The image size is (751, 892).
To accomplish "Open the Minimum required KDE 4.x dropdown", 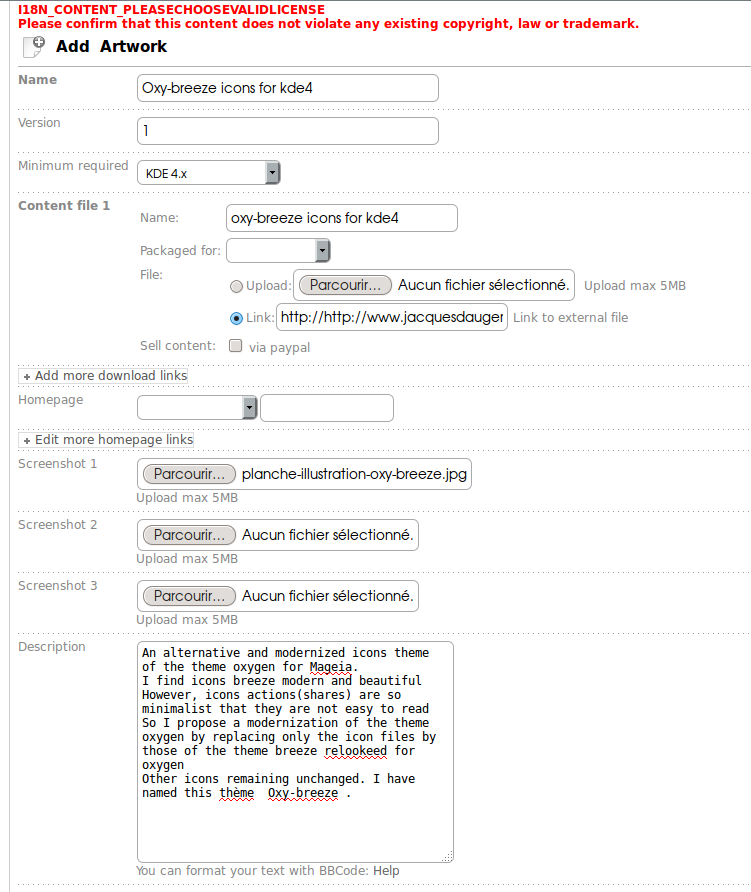I will click(x=209, y=173).
